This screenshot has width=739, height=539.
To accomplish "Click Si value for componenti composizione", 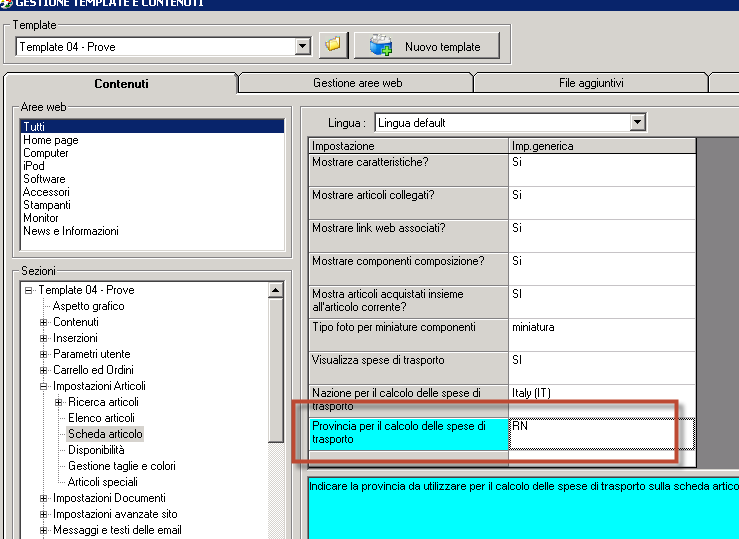I will (602, 269).
